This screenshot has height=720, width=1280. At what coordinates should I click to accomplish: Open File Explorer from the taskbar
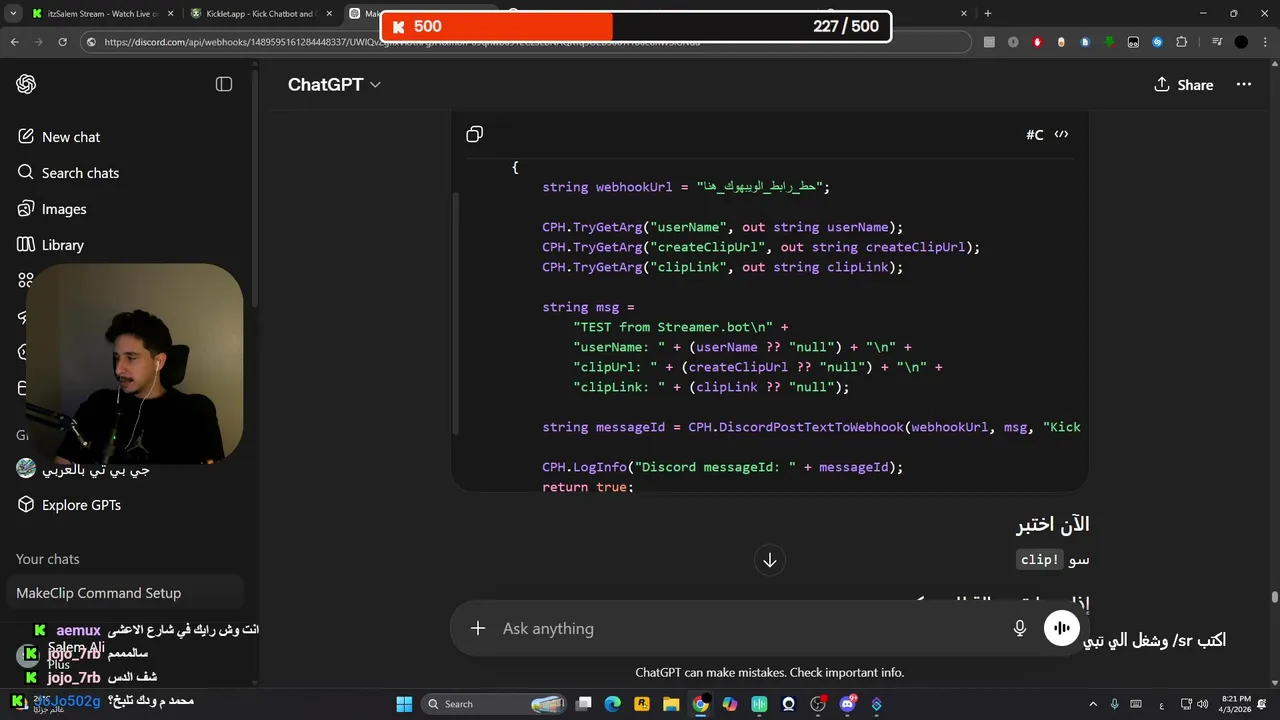click(671, 704)
